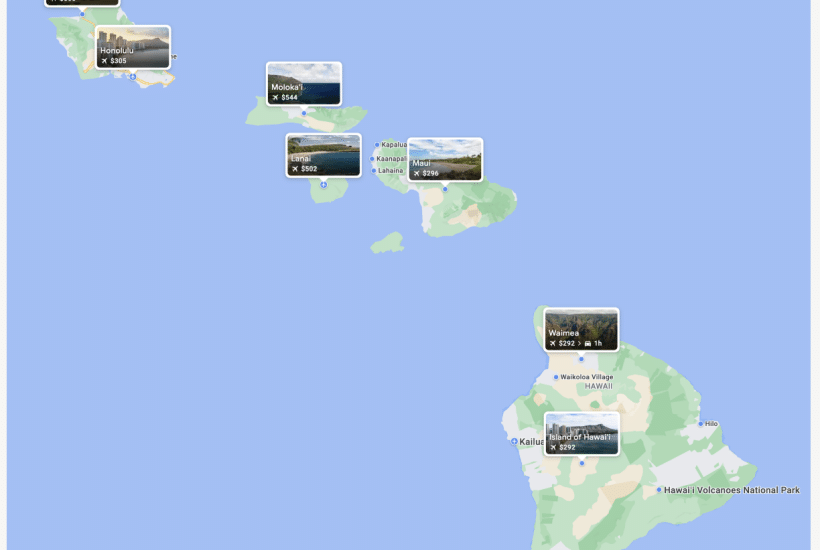Click the Waikoloa Village marker dot
This screenshot has height=550, width=820.
tap(556, 377)
